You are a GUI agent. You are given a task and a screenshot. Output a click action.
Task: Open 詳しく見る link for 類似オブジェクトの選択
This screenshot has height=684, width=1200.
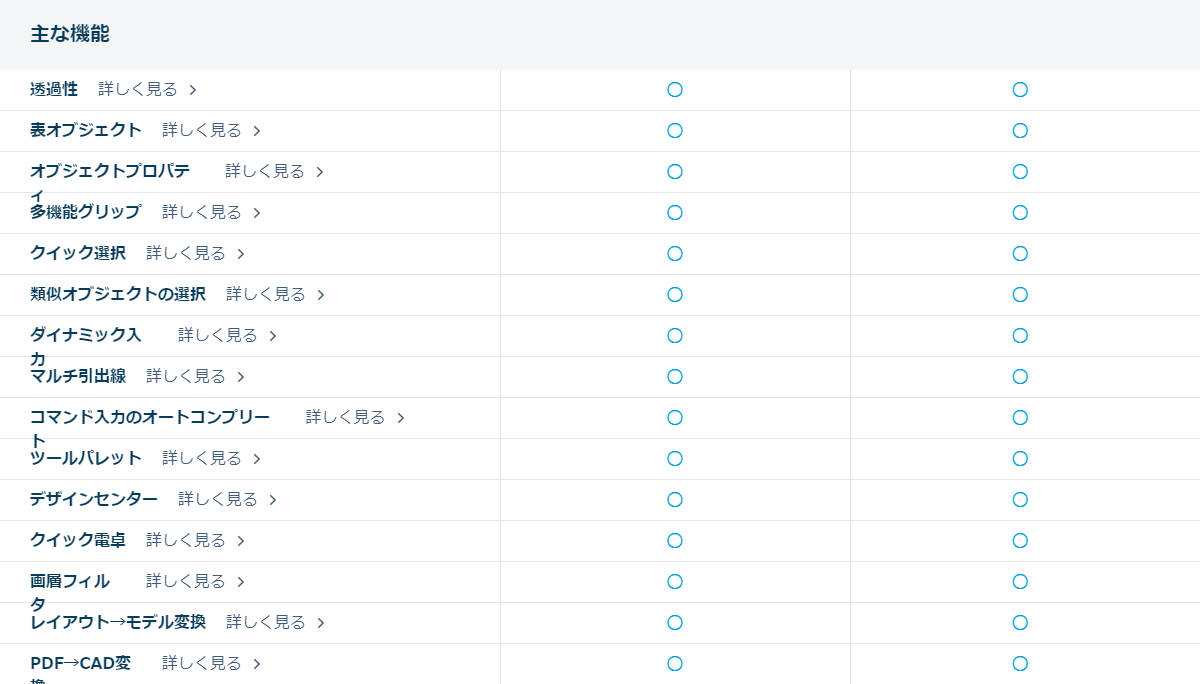[x=265, y=294]
